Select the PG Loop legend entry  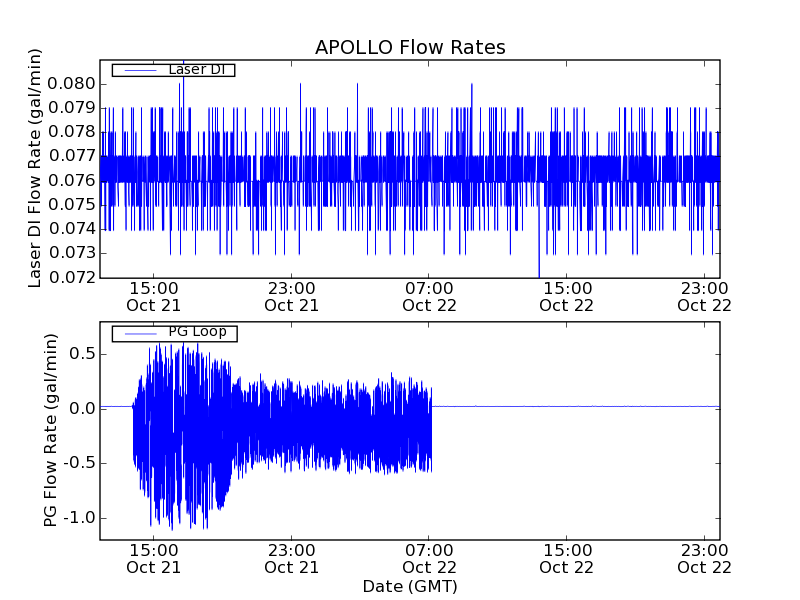174,333
